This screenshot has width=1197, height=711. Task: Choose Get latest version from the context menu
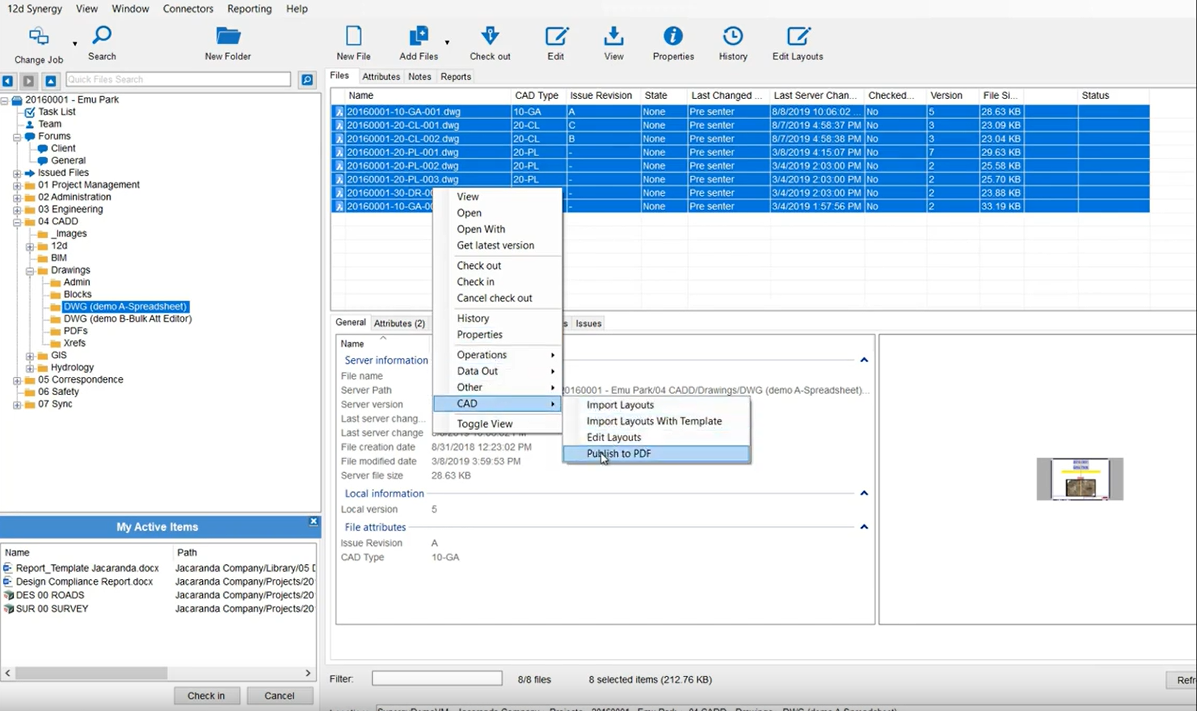(495, 245)
